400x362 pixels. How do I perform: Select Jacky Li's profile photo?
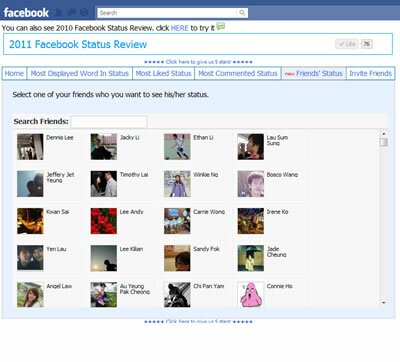click(x=104, y=147)
